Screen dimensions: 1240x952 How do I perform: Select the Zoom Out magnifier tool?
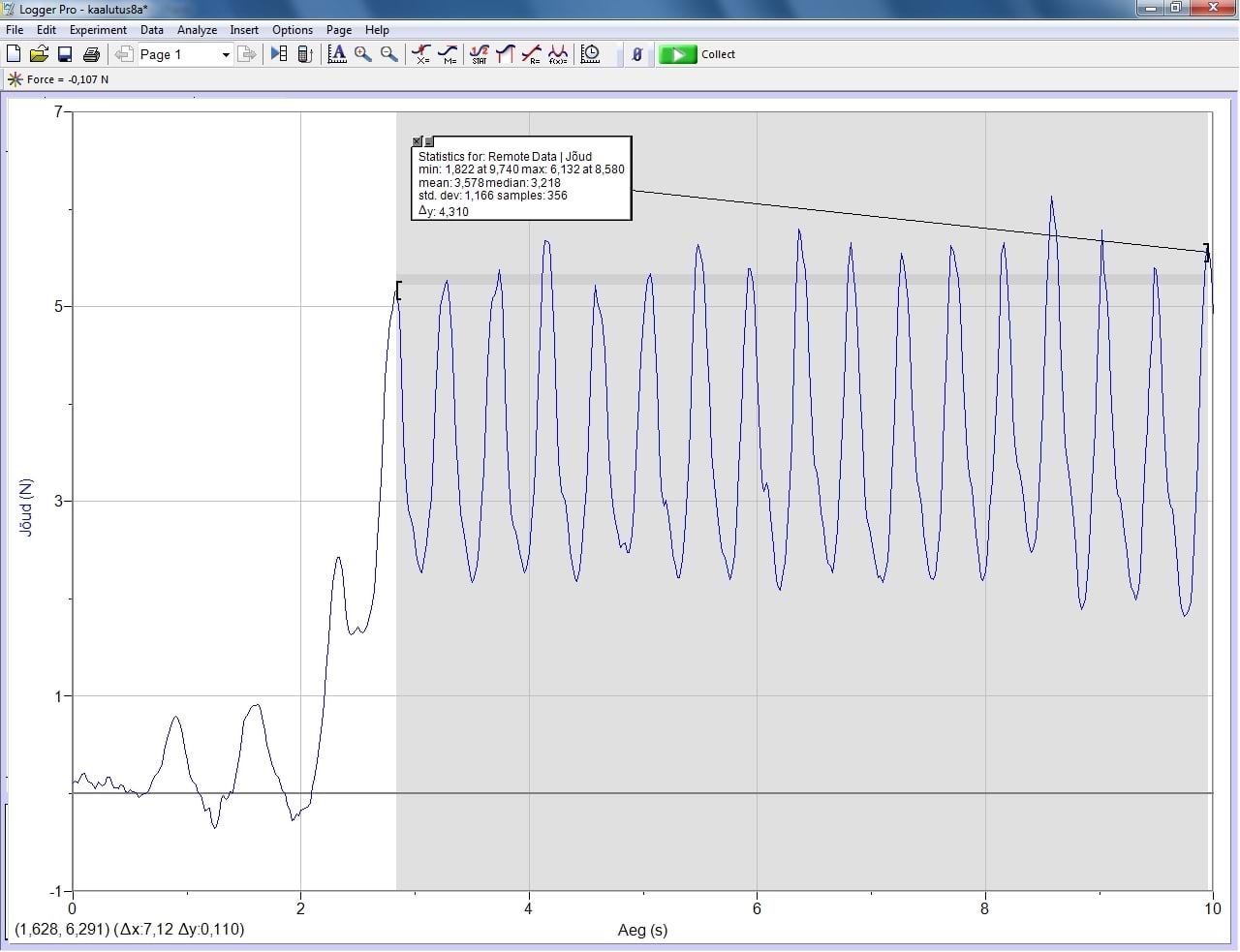388,54
